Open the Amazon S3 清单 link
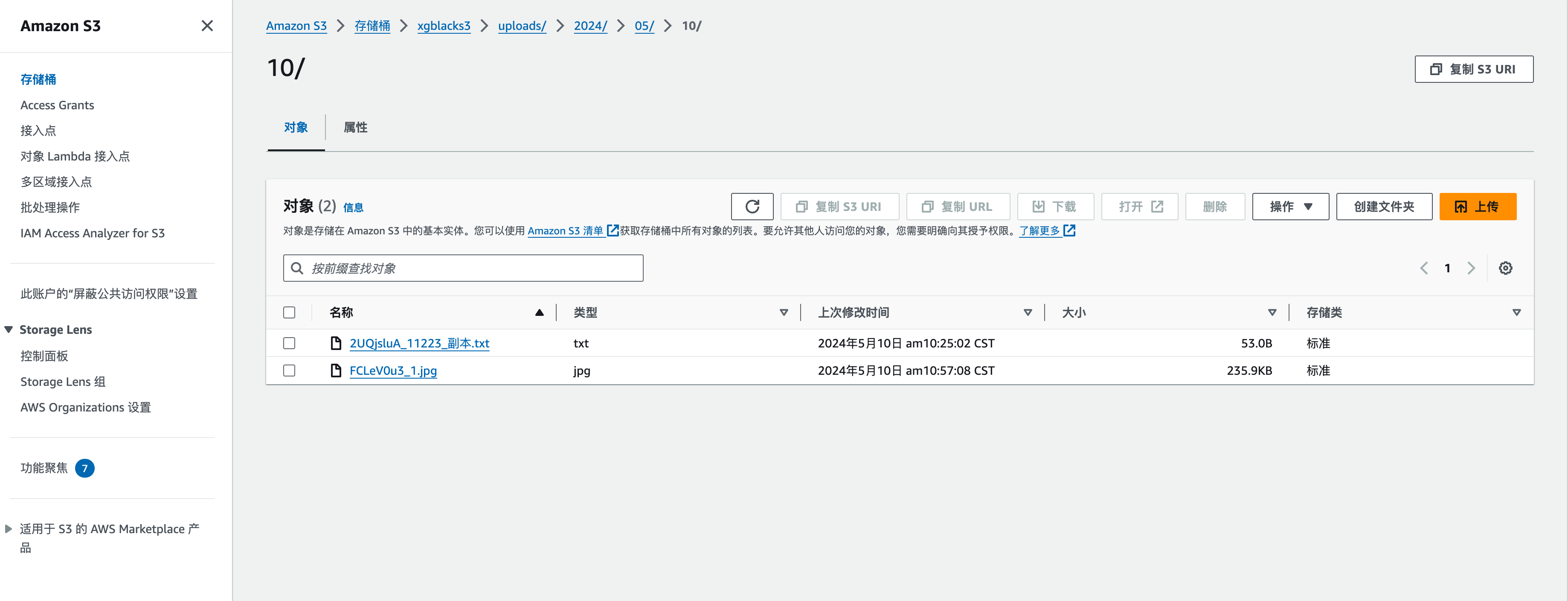Image resolution: width=1568 pixels, height=601 pixels. click(566, 230)
